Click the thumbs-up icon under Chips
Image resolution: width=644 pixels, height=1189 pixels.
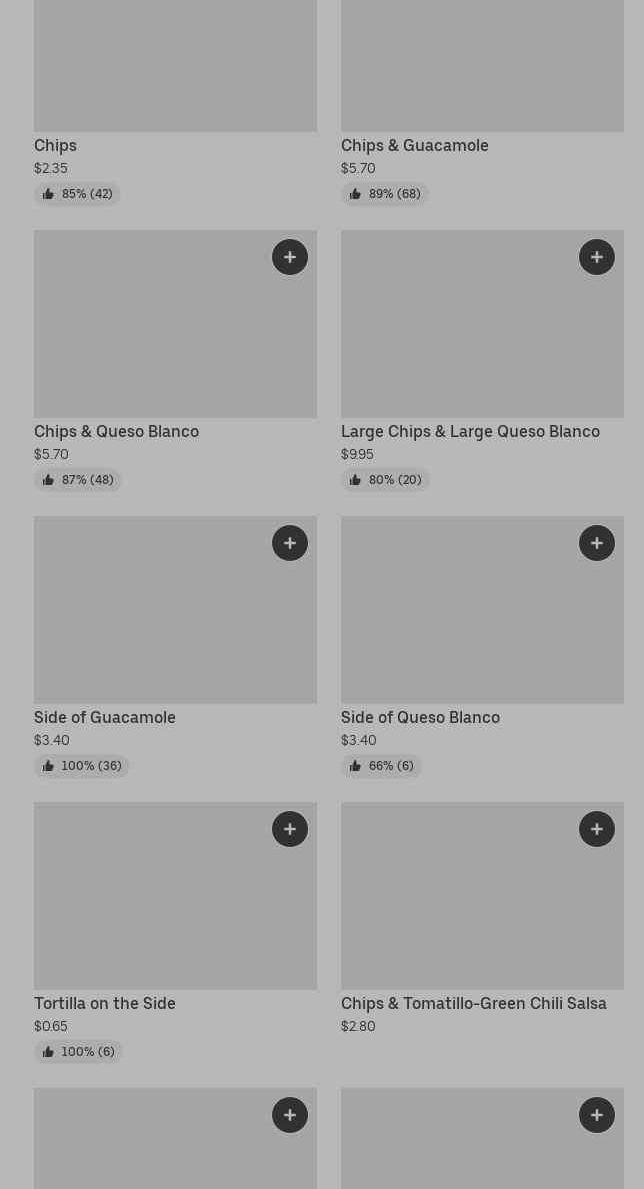click(48, 194)
